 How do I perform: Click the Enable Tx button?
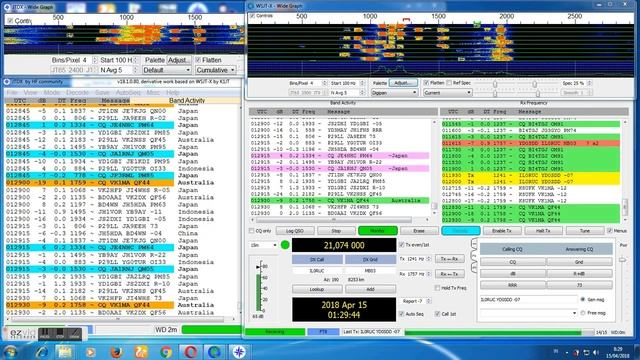[502, 231]
